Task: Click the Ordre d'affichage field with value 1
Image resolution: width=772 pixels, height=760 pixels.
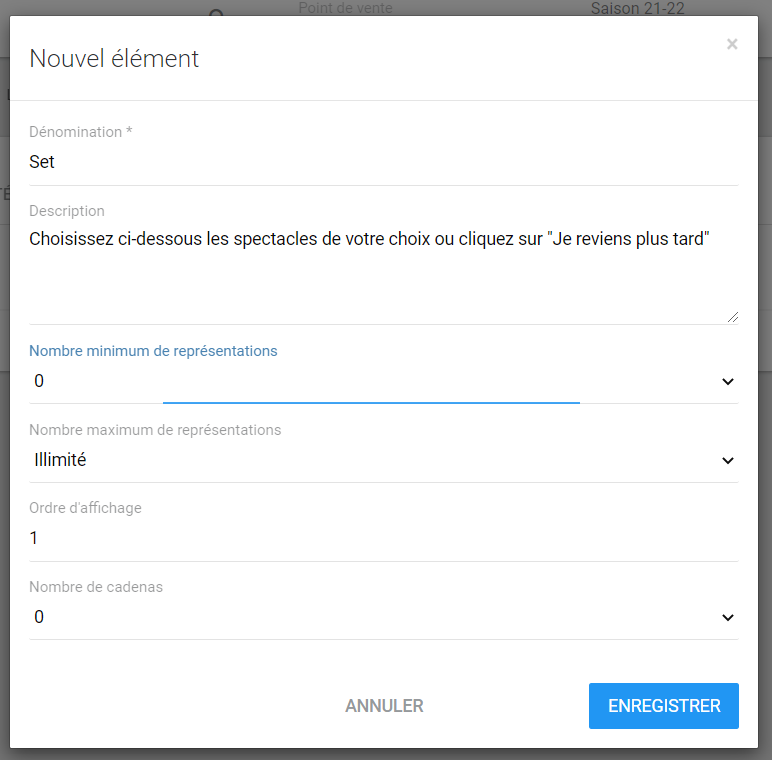Action: (384, 538)
